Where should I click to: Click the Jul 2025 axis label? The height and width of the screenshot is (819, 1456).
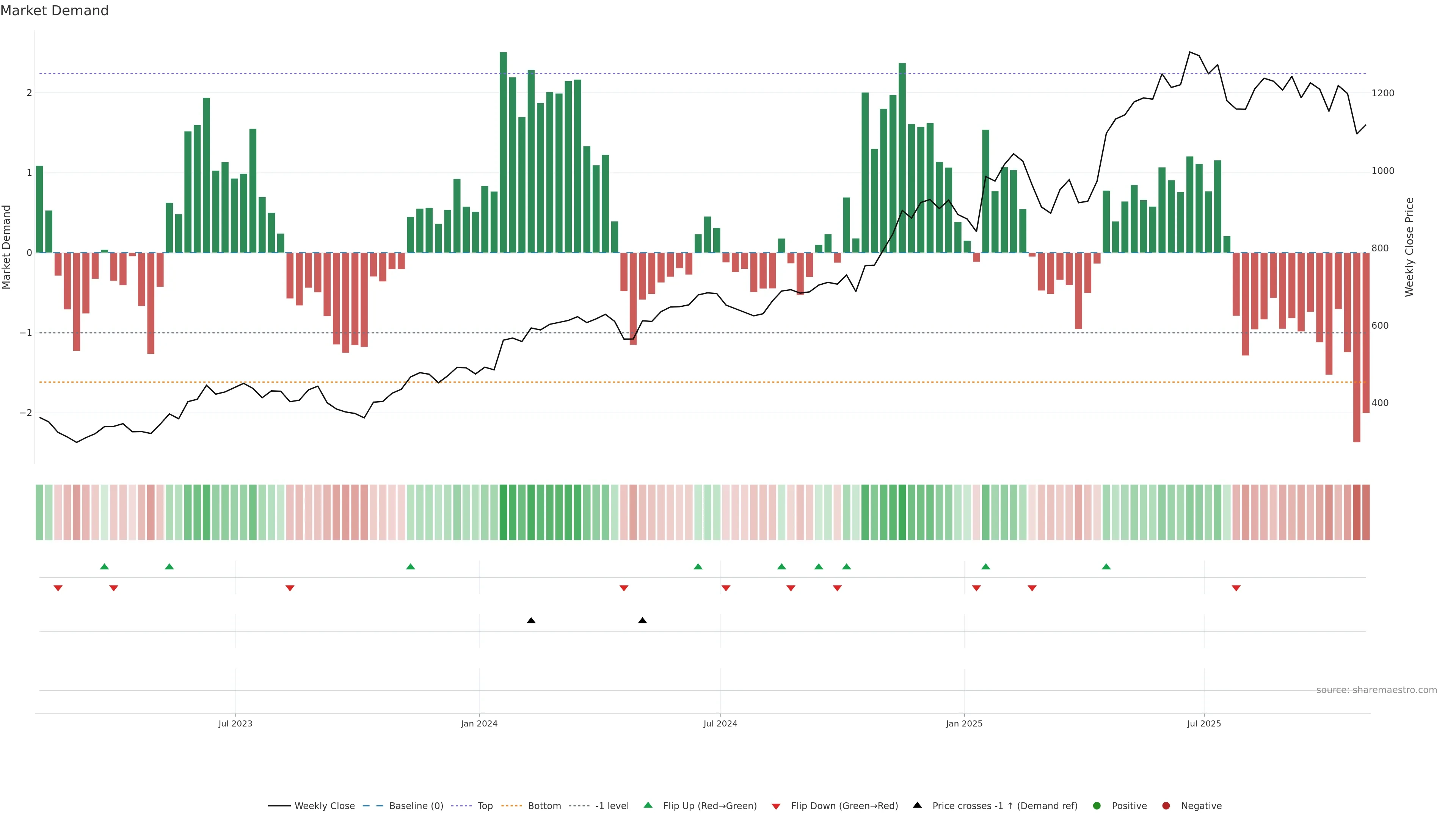point(1204,724)
